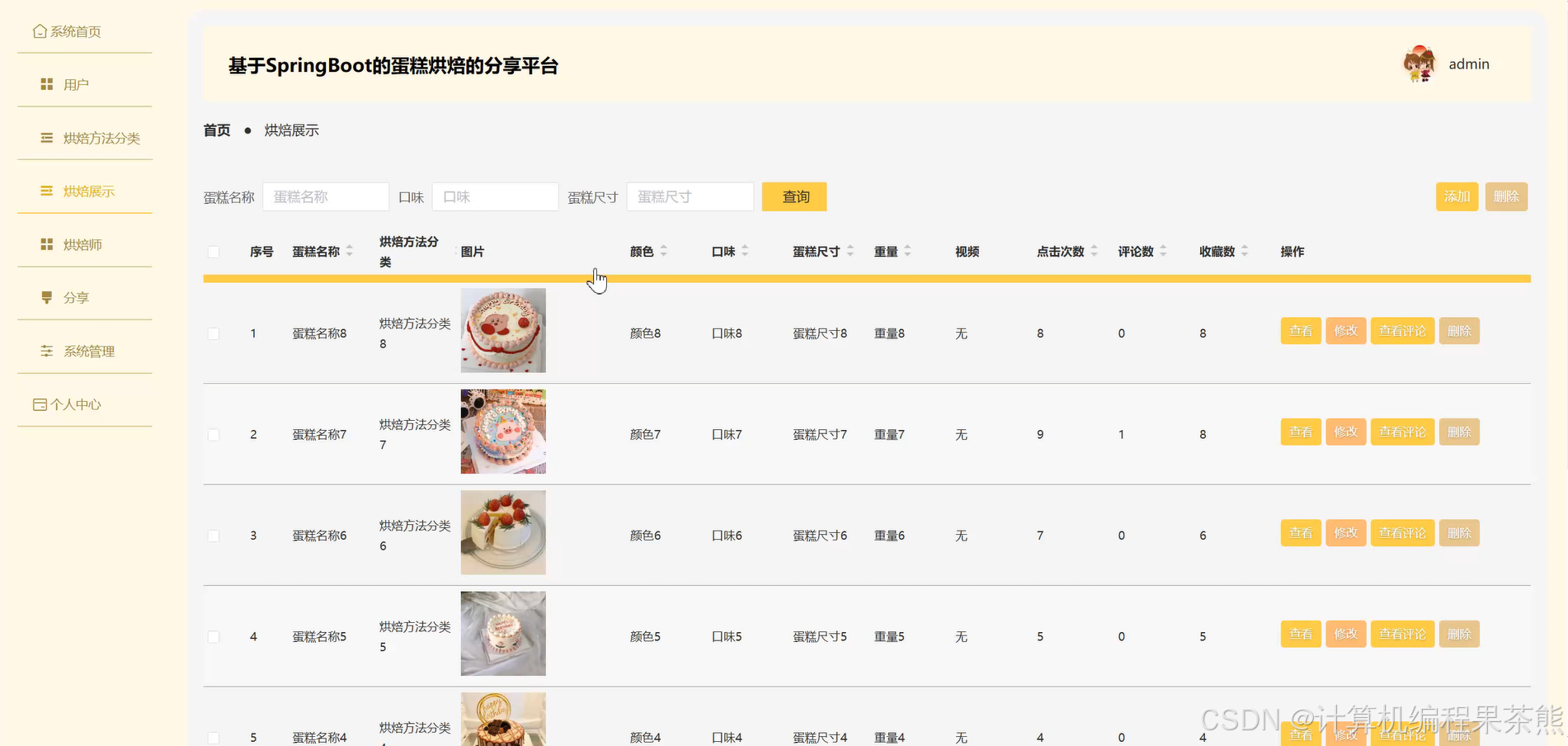Click the 添加 button
The height and width of the screenshot is (746, 1568).
coord(1457,196)
